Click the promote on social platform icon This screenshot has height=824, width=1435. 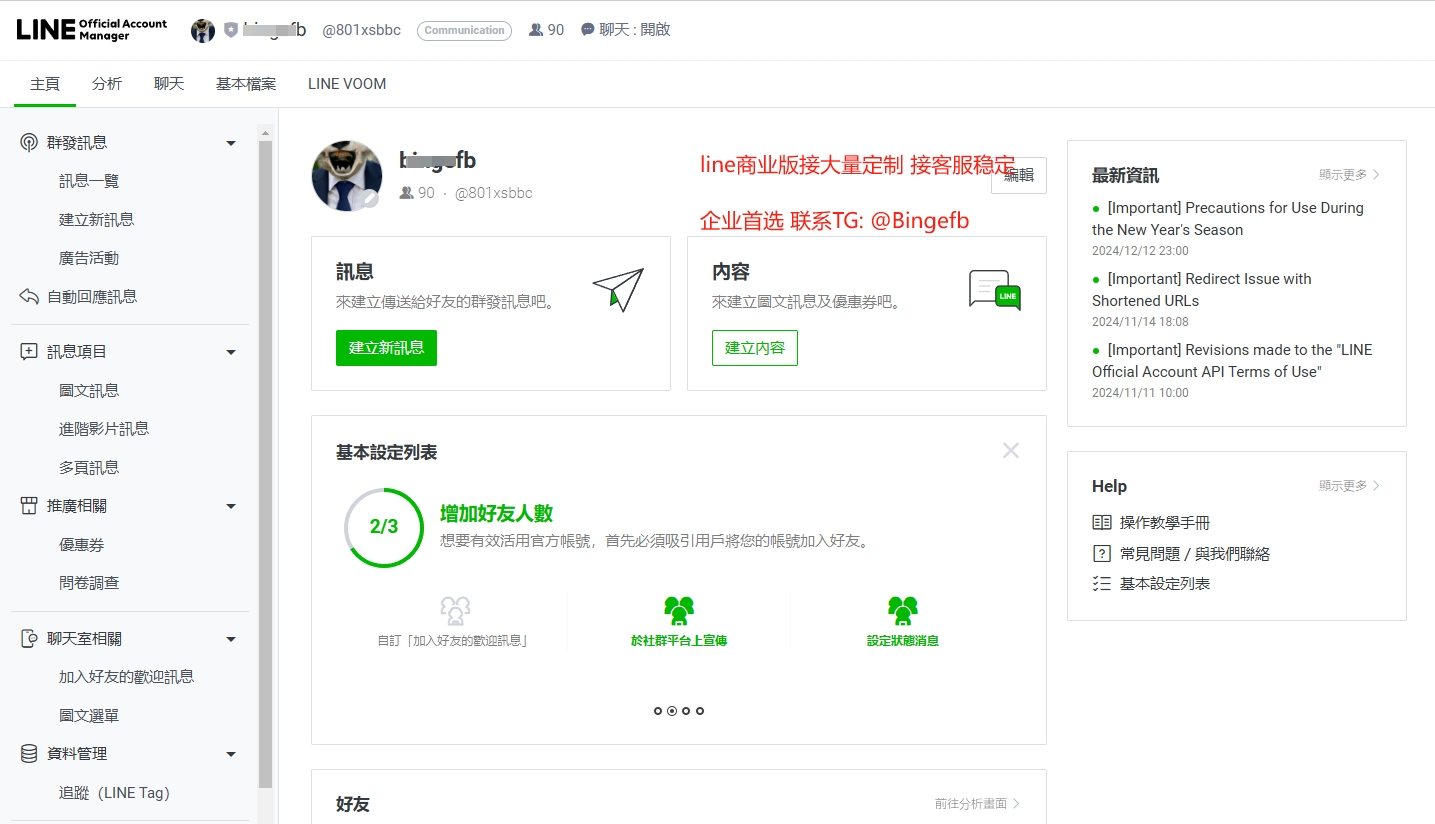click(x=679, y=610)
